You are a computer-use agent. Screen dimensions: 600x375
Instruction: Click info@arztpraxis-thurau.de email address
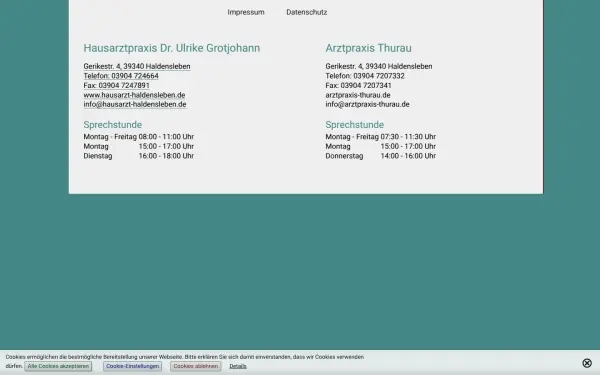[x=367, y=104]
